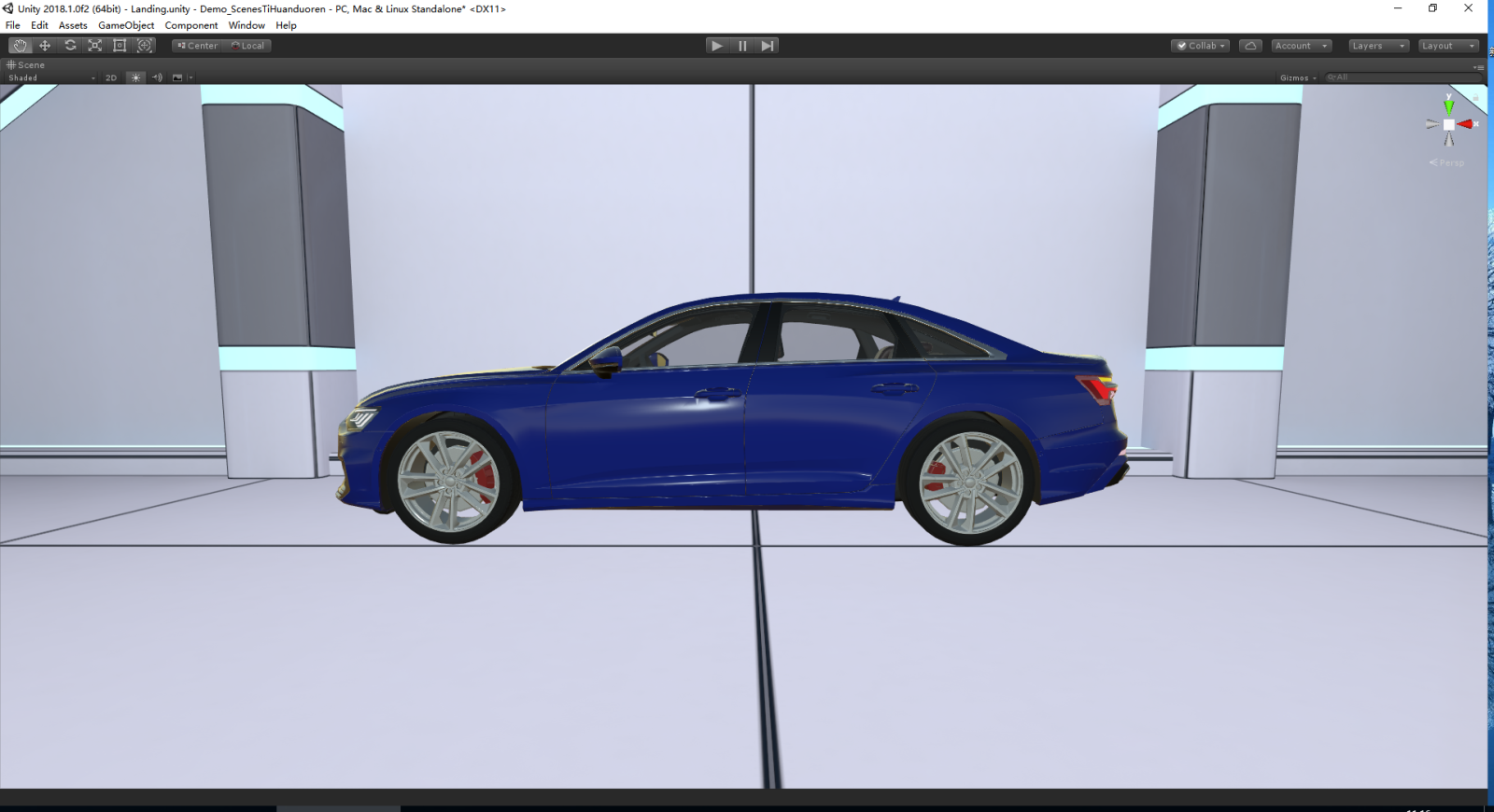
Task: Toggle scene lighting on or off
Action: (x=135, y=78)
